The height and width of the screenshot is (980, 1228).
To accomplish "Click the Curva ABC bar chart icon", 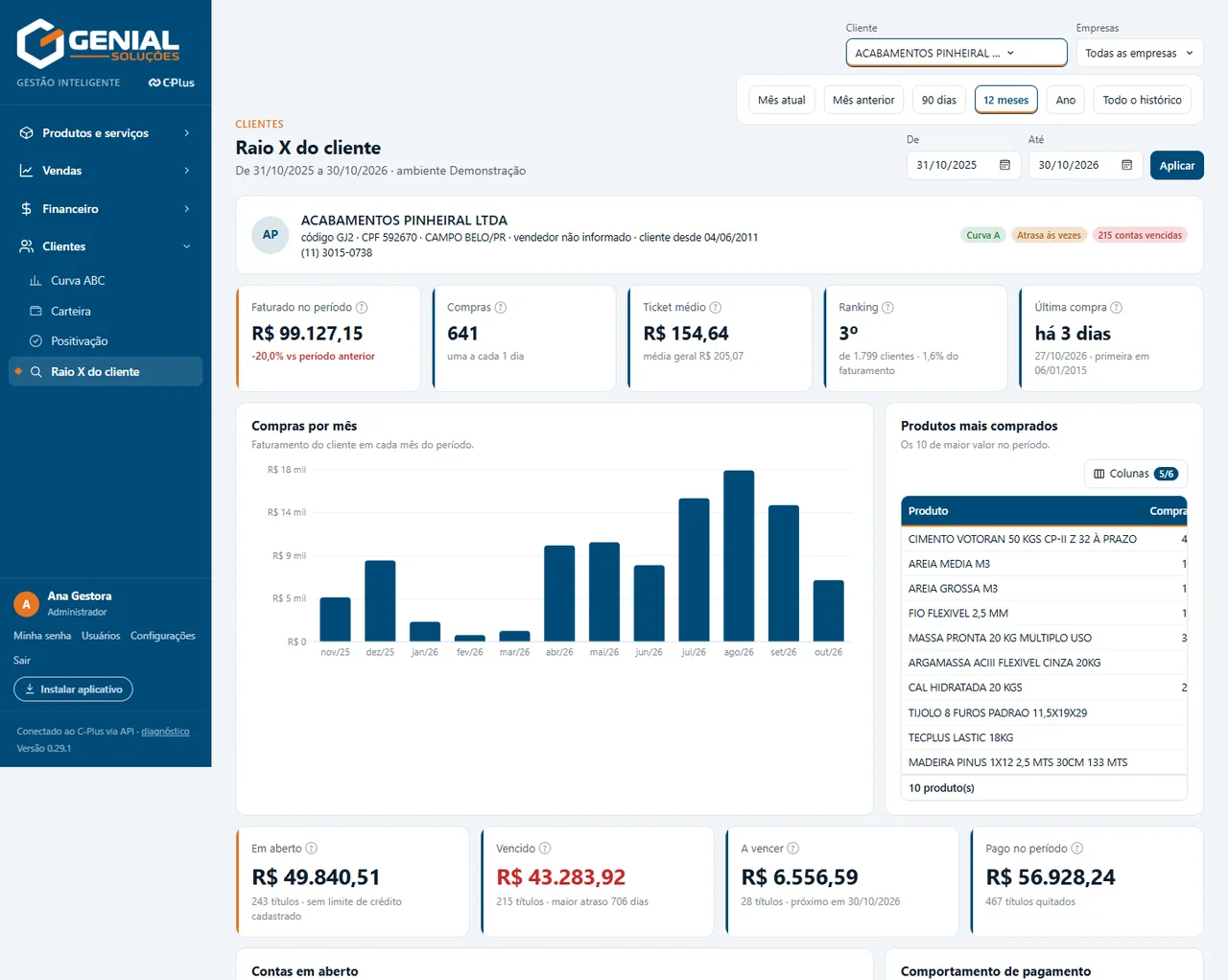I will (x=35, y=281).
